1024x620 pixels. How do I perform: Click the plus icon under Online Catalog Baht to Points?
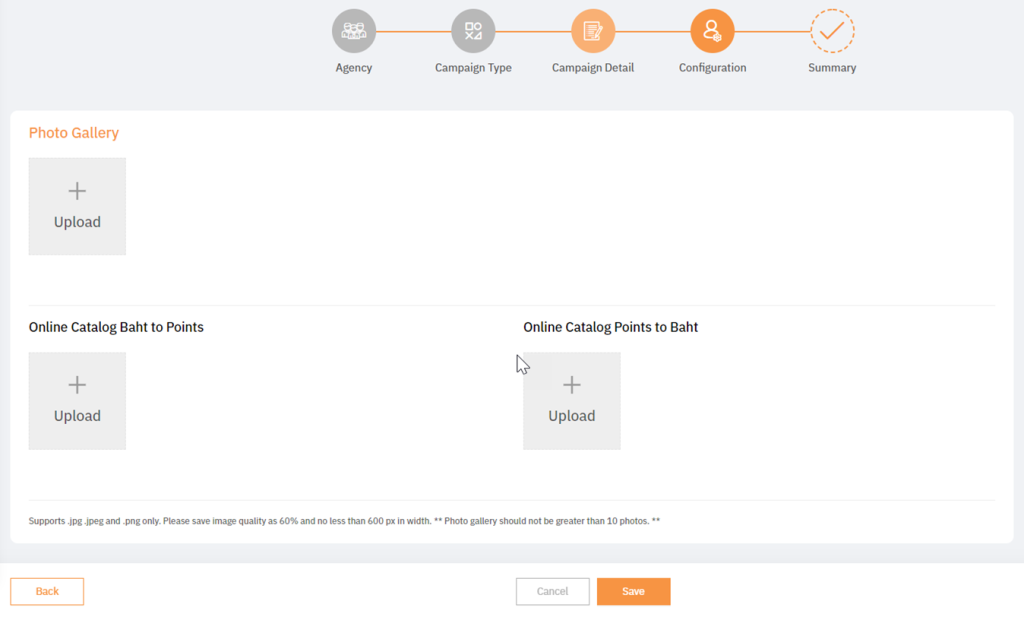(77, 384)
